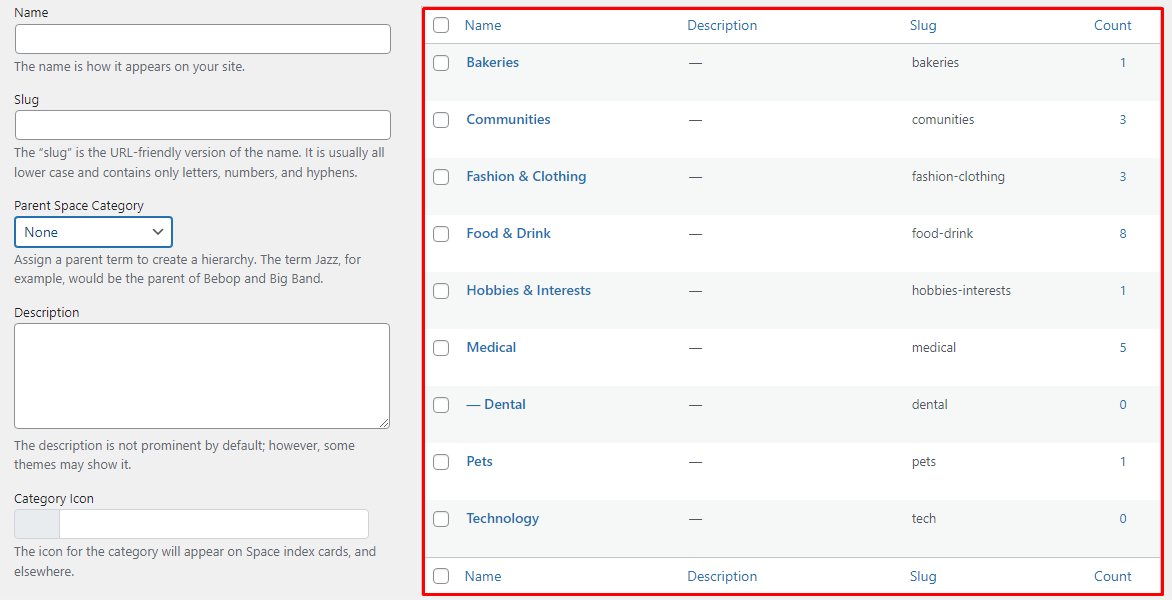Viewport: 1172px width, 600px height.
Task: Select the checkbox beside Technology
Action: (441, 519)
